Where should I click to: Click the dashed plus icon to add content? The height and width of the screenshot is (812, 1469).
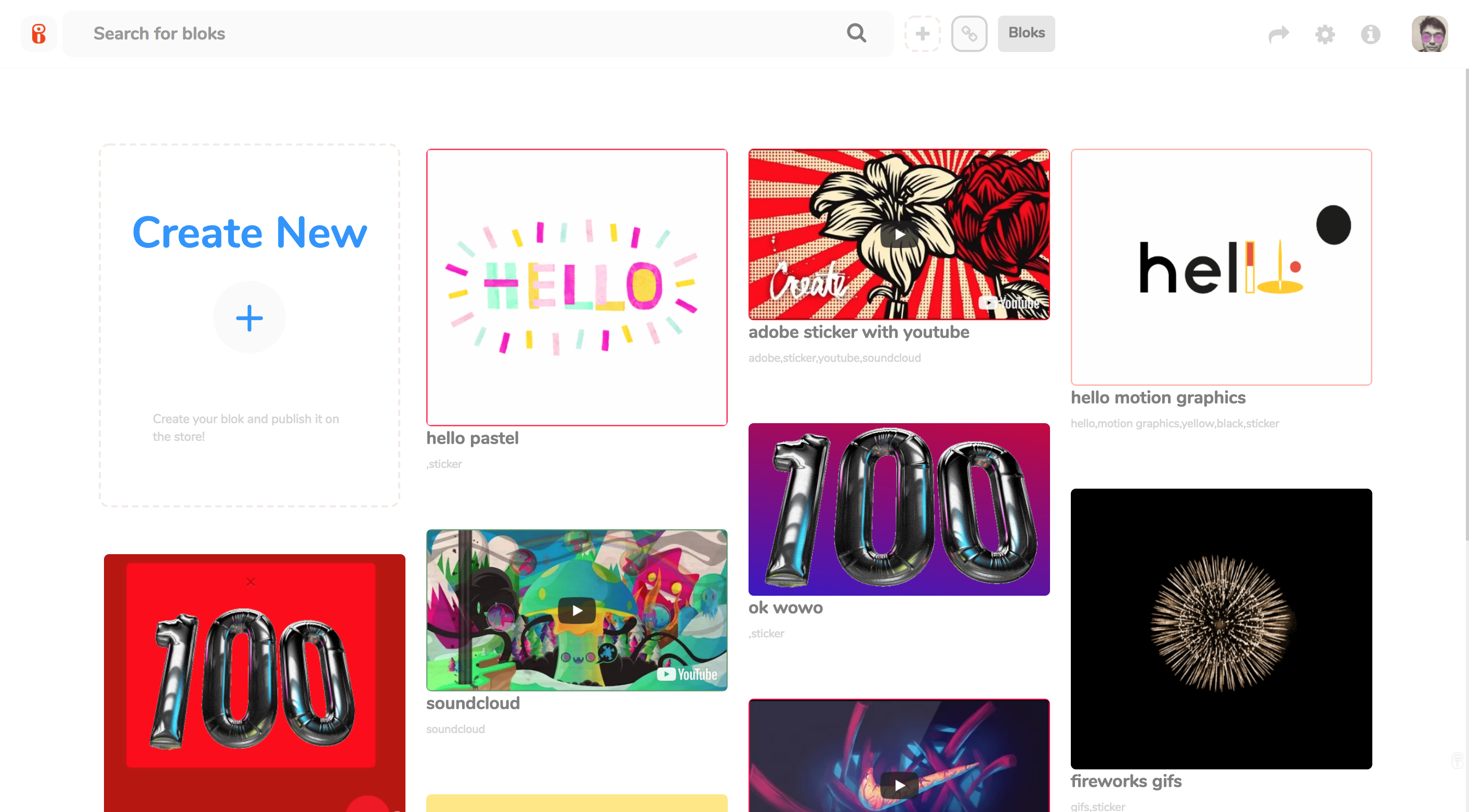pyautogui.click(x=922, y=34)
